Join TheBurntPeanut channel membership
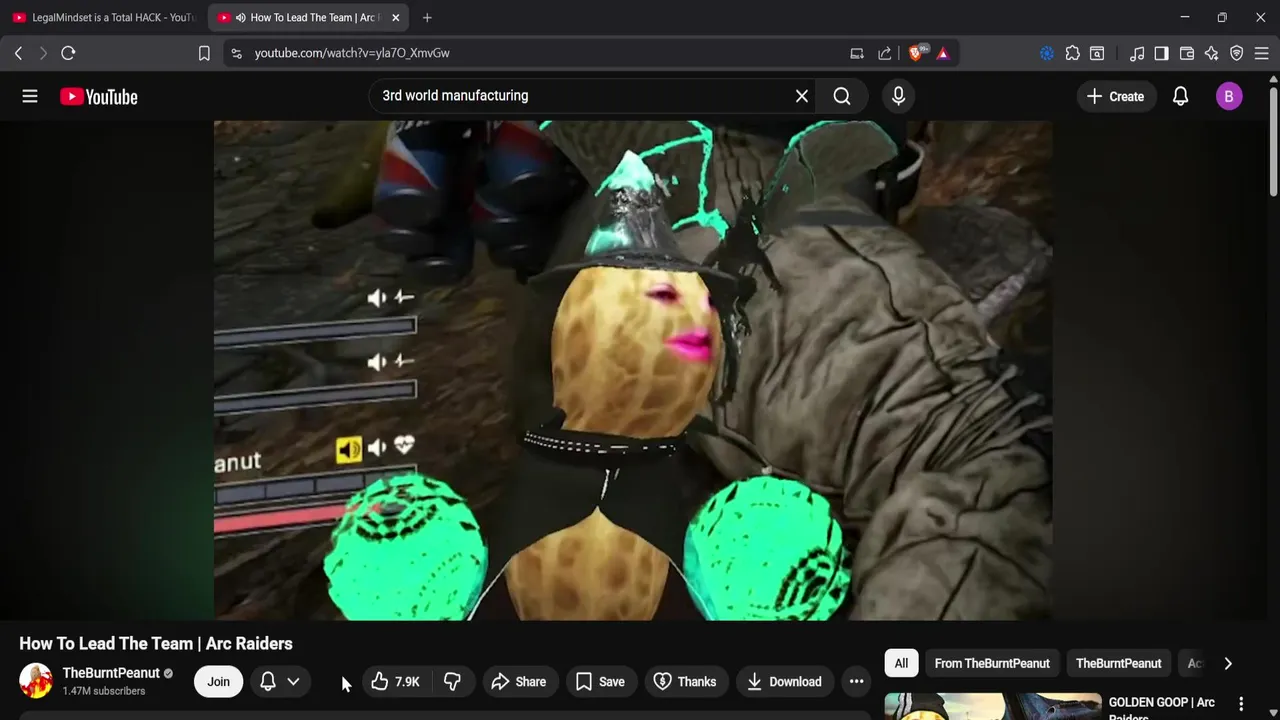Screen dimensions: 1280x720 tap(218, 682)
